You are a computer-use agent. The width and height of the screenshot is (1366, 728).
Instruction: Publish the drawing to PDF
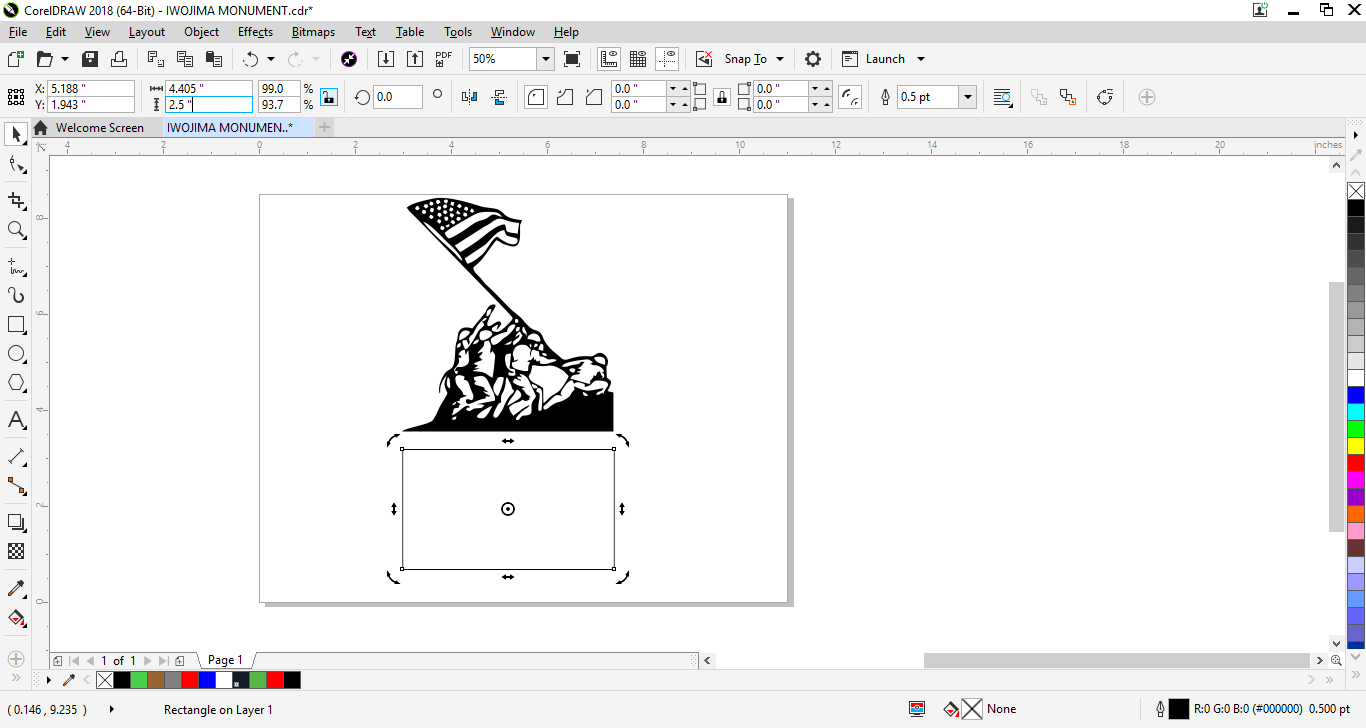pyautogui.click(x=444, y=59)
